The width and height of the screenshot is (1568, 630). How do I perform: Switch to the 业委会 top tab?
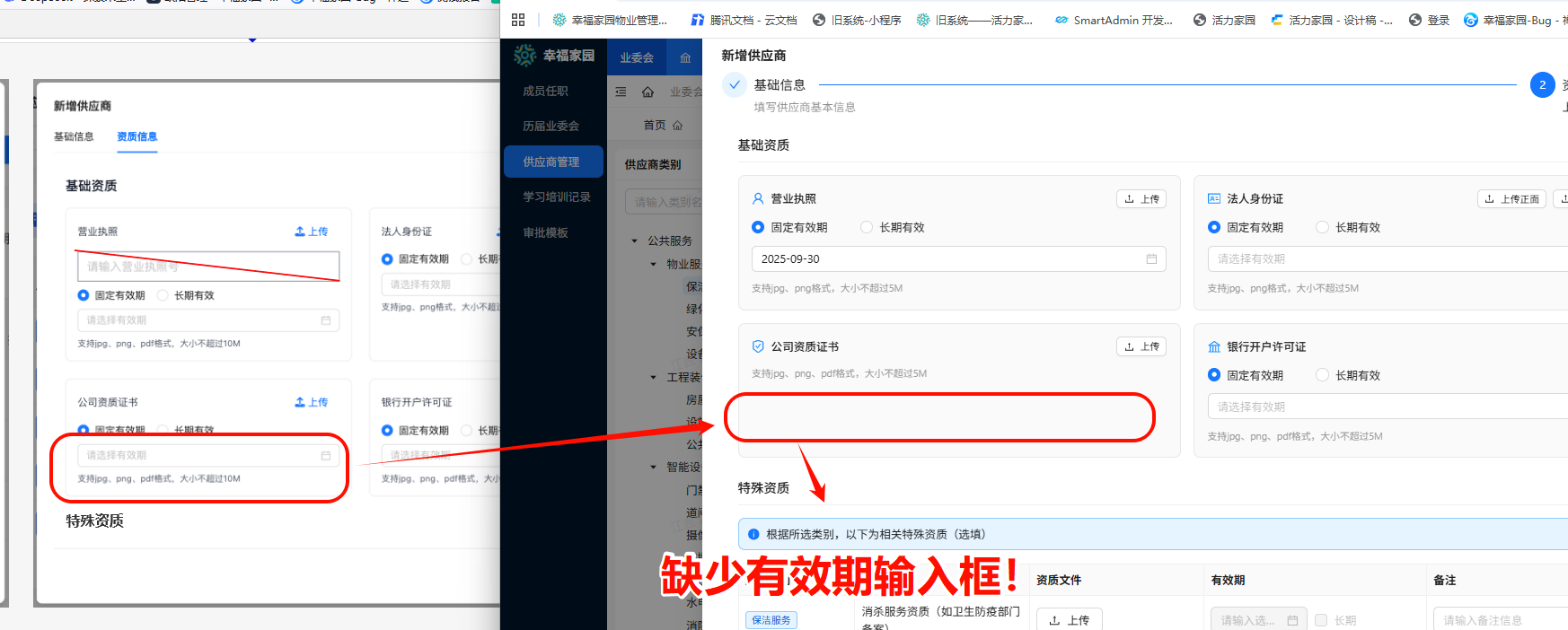637,57
